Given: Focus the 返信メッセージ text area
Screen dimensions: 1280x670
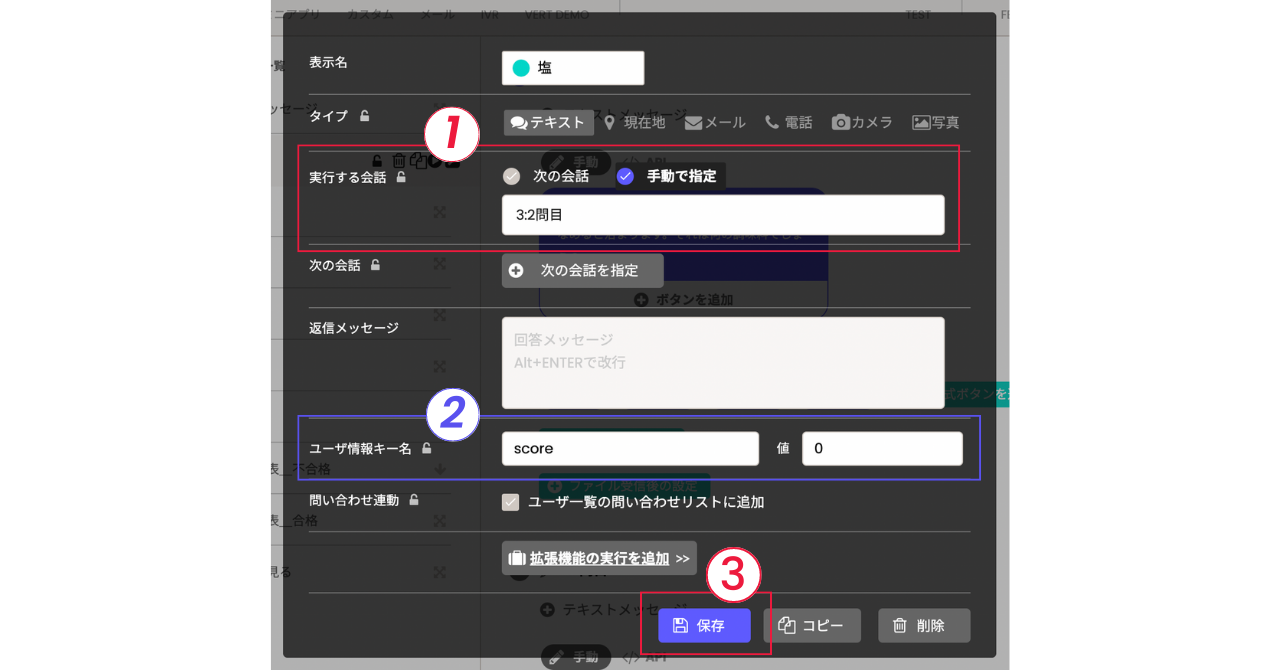Looking at the screenshot, I should pos(723,363).
